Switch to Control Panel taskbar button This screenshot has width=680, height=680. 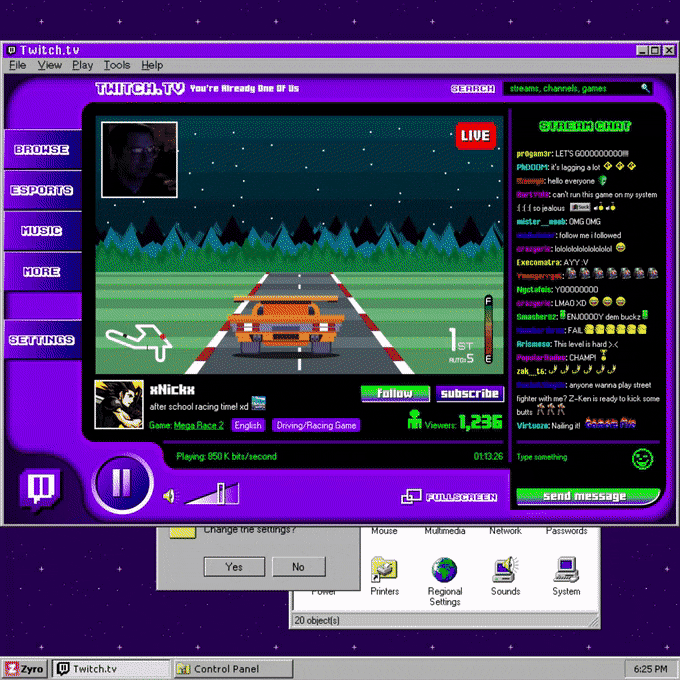point(233,669)
